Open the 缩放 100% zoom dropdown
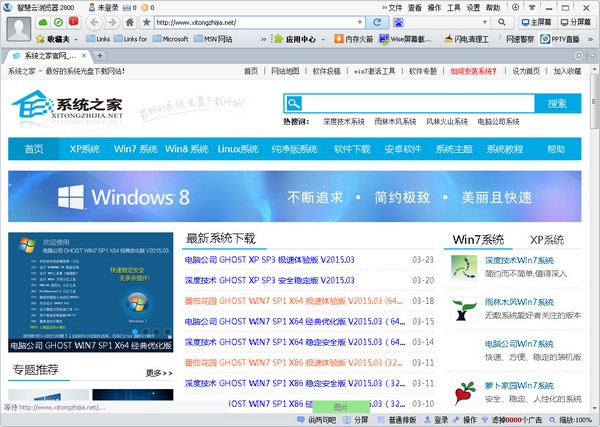This screenshot has height=427, width=600. click(x=572, y=420)
